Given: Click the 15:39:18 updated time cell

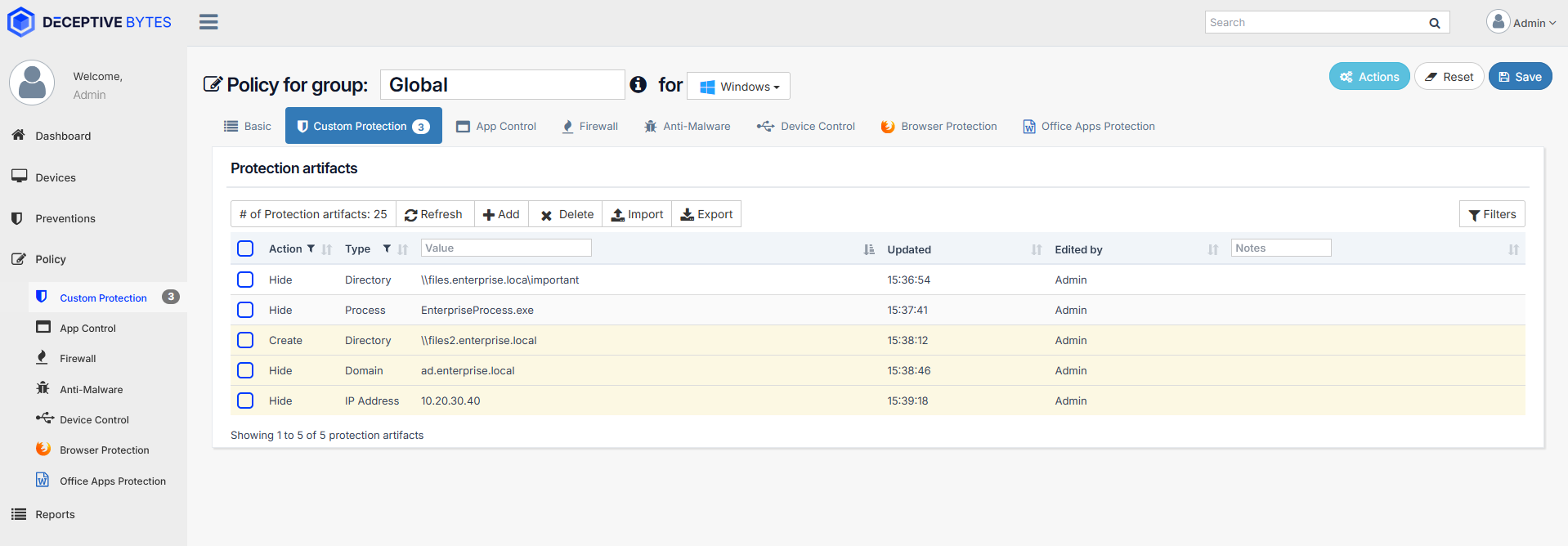Looking at the screenshot, I should pyautogui.click(x=907, y=401).
